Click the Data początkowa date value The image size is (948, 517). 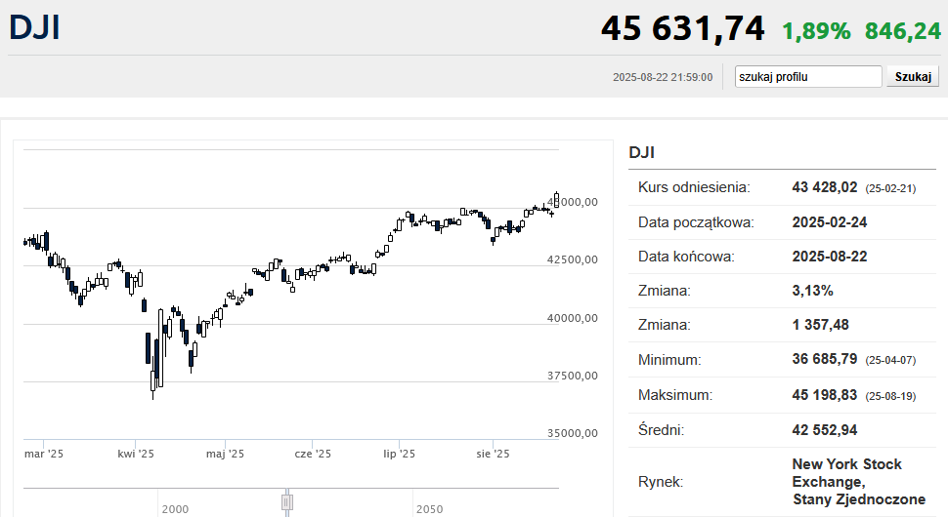pos(829,222)
